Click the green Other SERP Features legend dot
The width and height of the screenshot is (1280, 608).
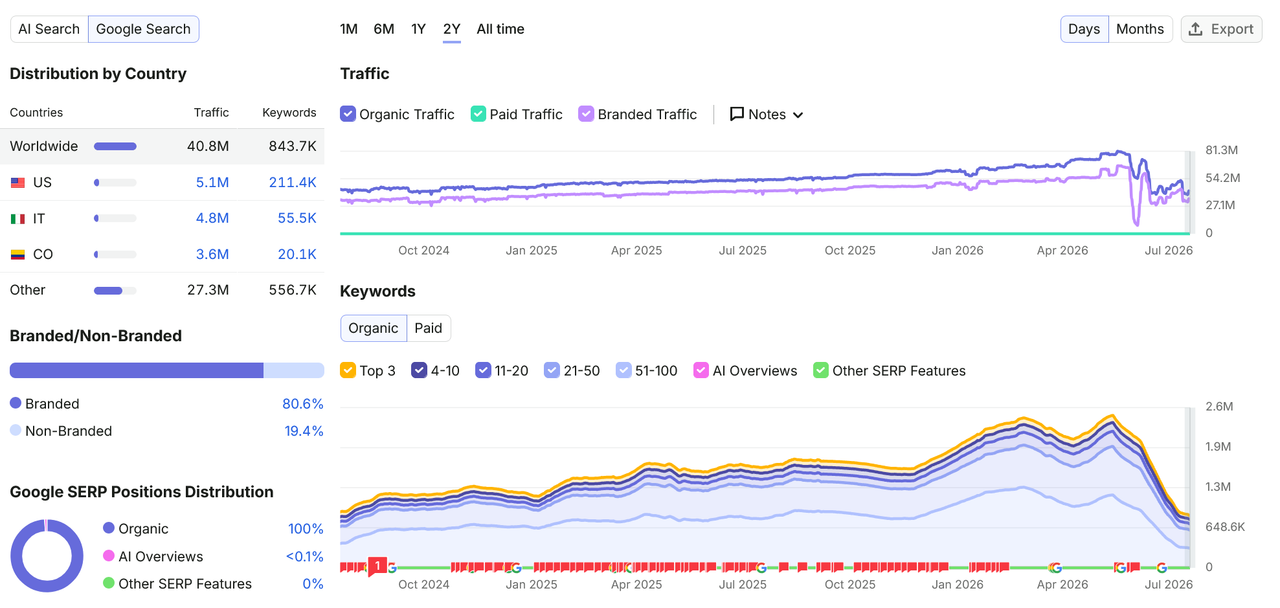(108, 584)
